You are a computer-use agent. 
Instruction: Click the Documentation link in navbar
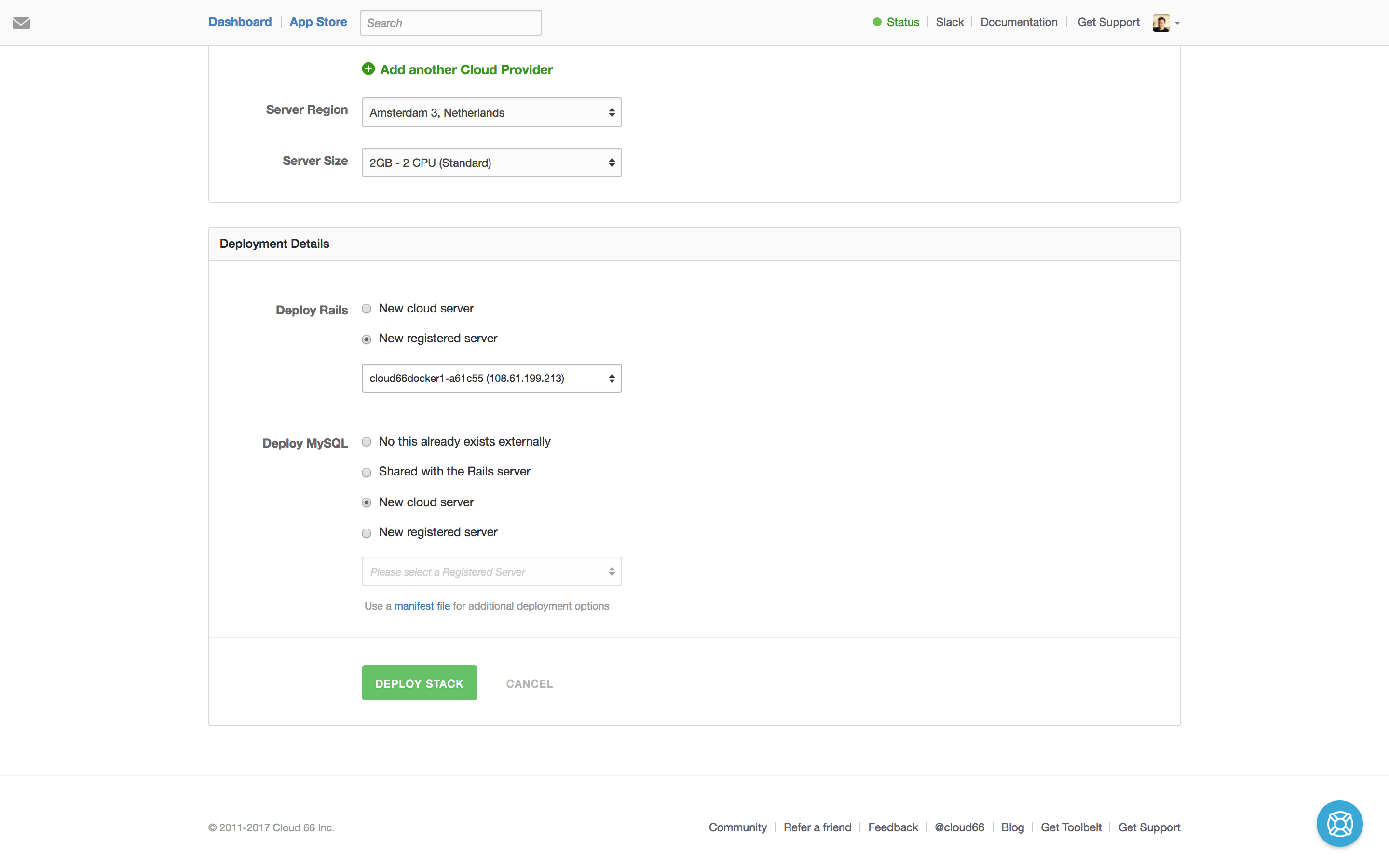[x=1019, y=21]
